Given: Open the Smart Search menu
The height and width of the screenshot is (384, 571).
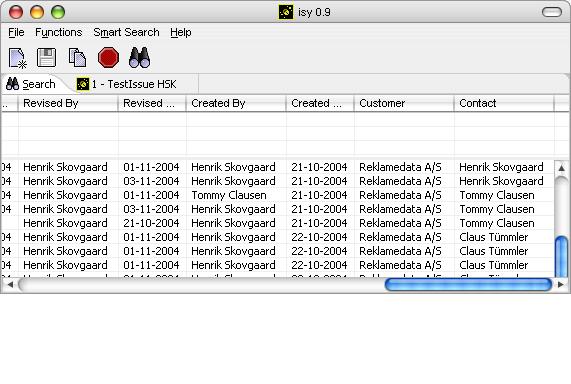Looking at the screenshot, I should pos(126,32).
